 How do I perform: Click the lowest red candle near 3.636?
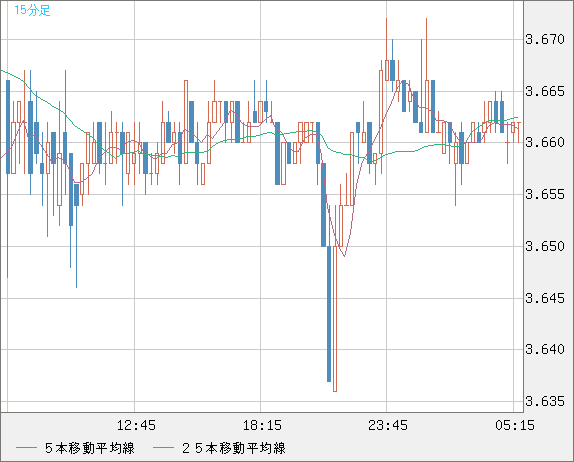(335, 318)
